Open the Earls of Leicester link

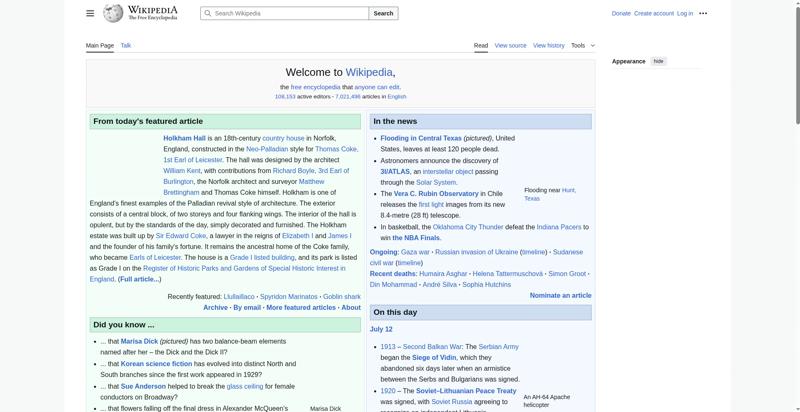[155, 258]
